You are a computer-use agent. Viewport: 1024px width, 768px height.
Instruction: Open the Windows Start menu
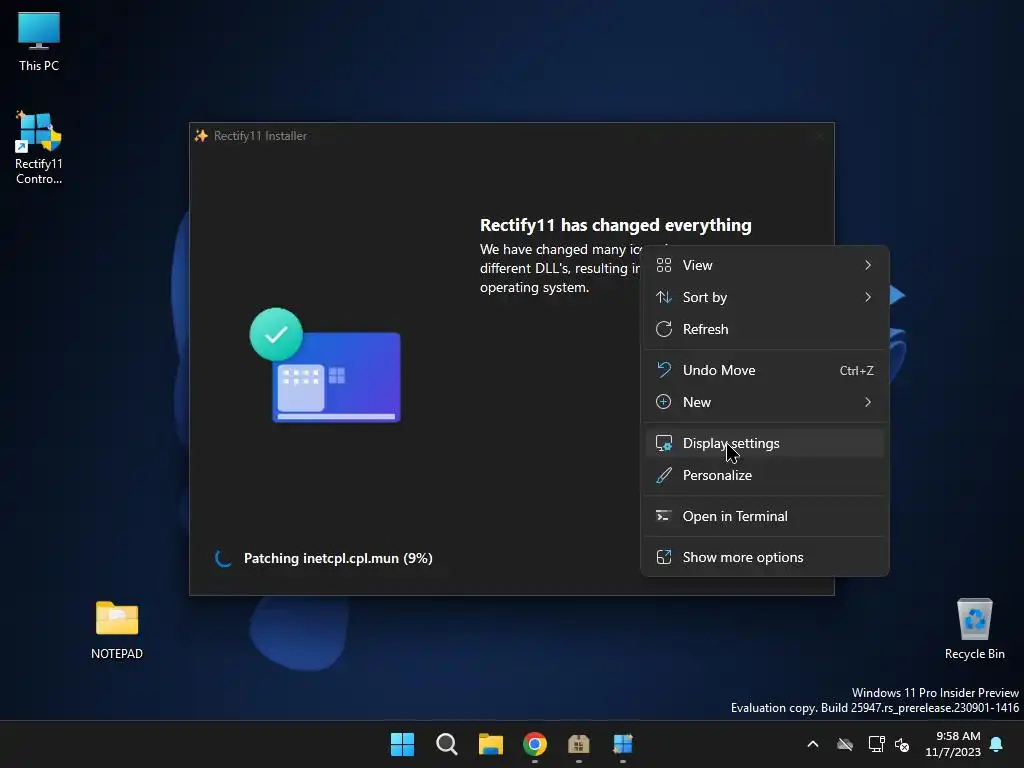402,744
